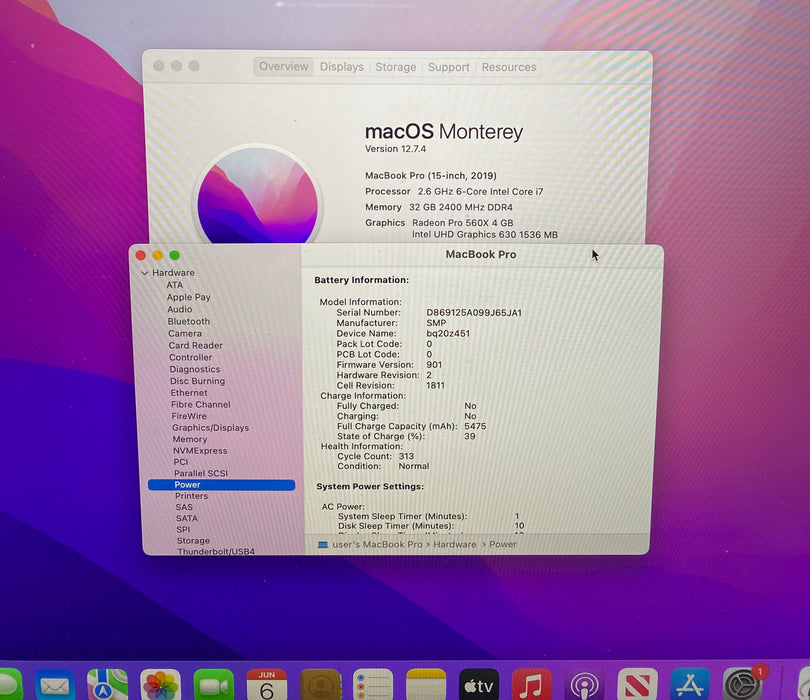Screen dimensions: 810x700
Task: Select NVMExpress in the sidebar
Action: coord(200,450)
